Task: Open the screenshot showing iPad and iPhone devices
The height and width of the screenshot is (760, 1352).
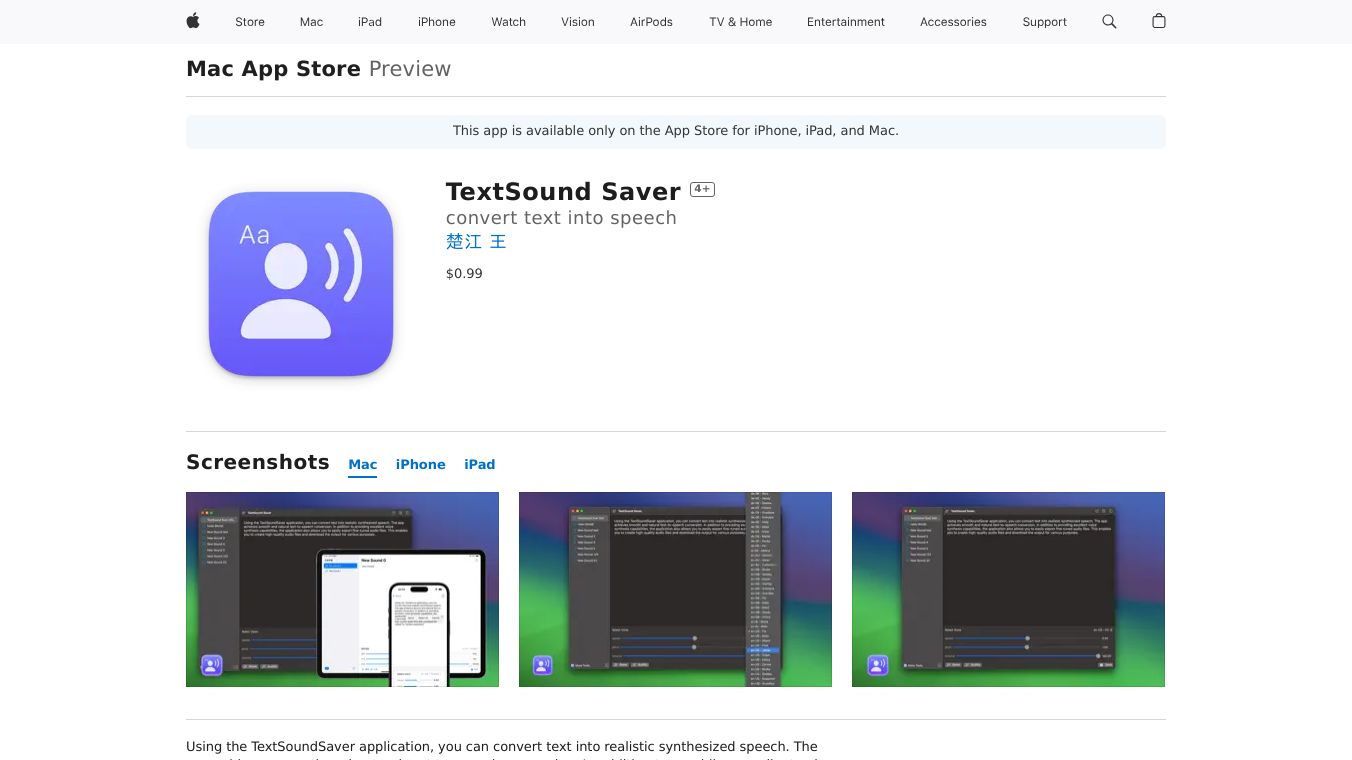Action: (x=342, y=589)
